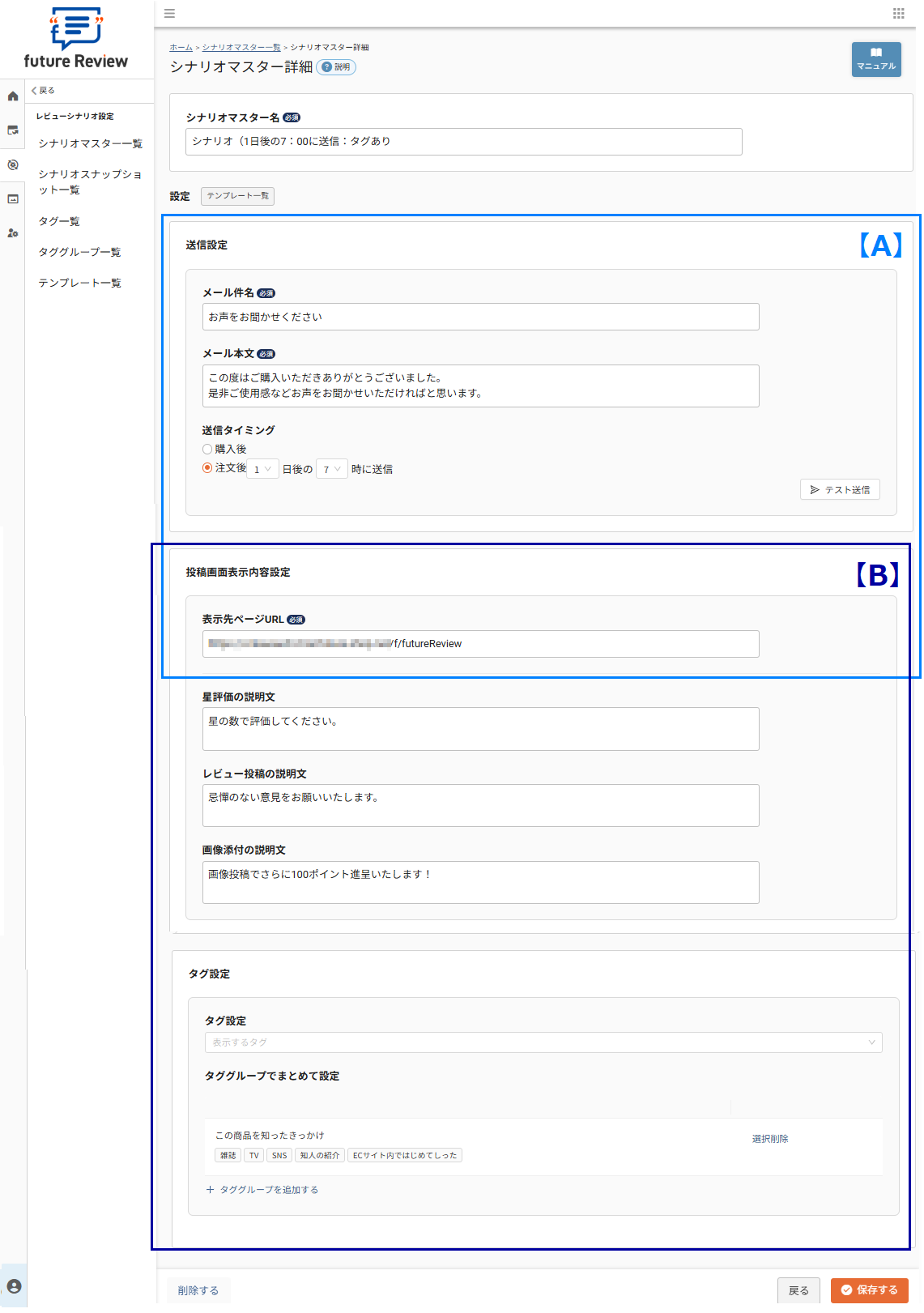Open the user settings icon in sidebar

(13, 233)
